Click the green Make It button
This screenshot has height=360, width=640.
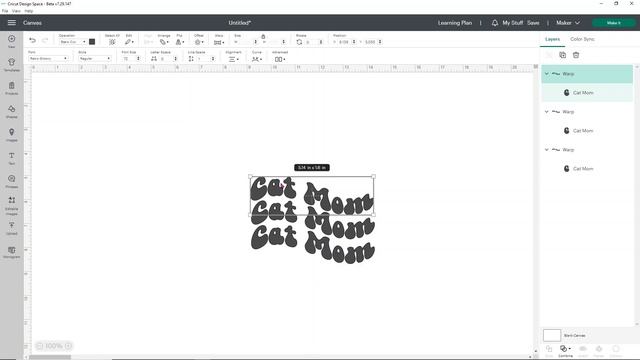(613, 23)
